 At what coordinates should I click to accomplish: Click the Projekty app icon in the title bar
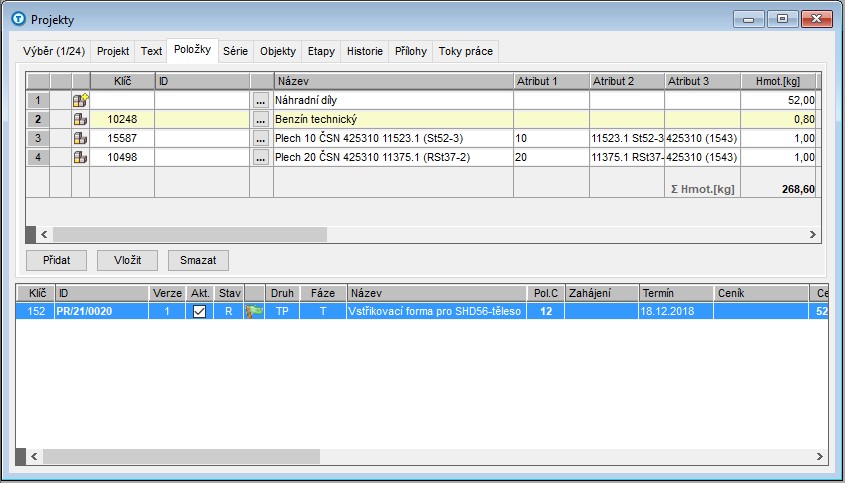click(x=19, y=19)
